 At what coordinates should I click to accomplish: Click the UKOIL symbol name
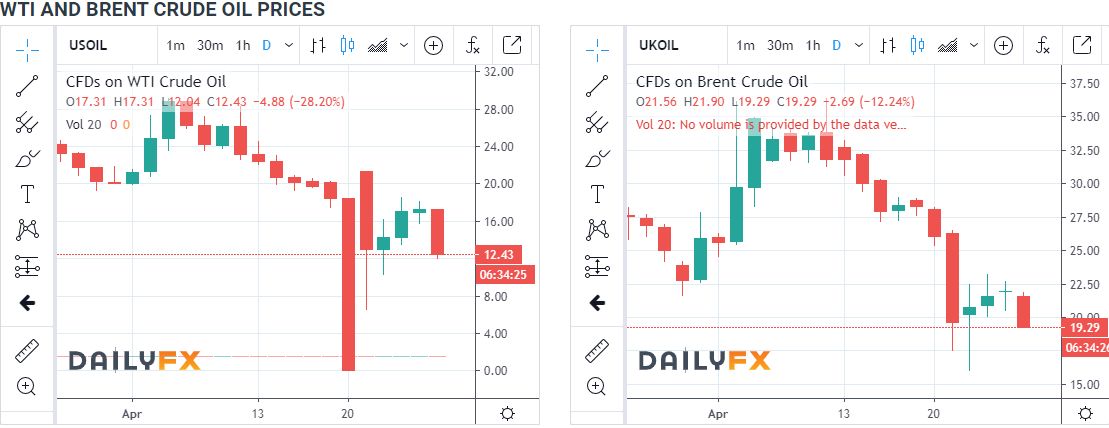[657, 45]
